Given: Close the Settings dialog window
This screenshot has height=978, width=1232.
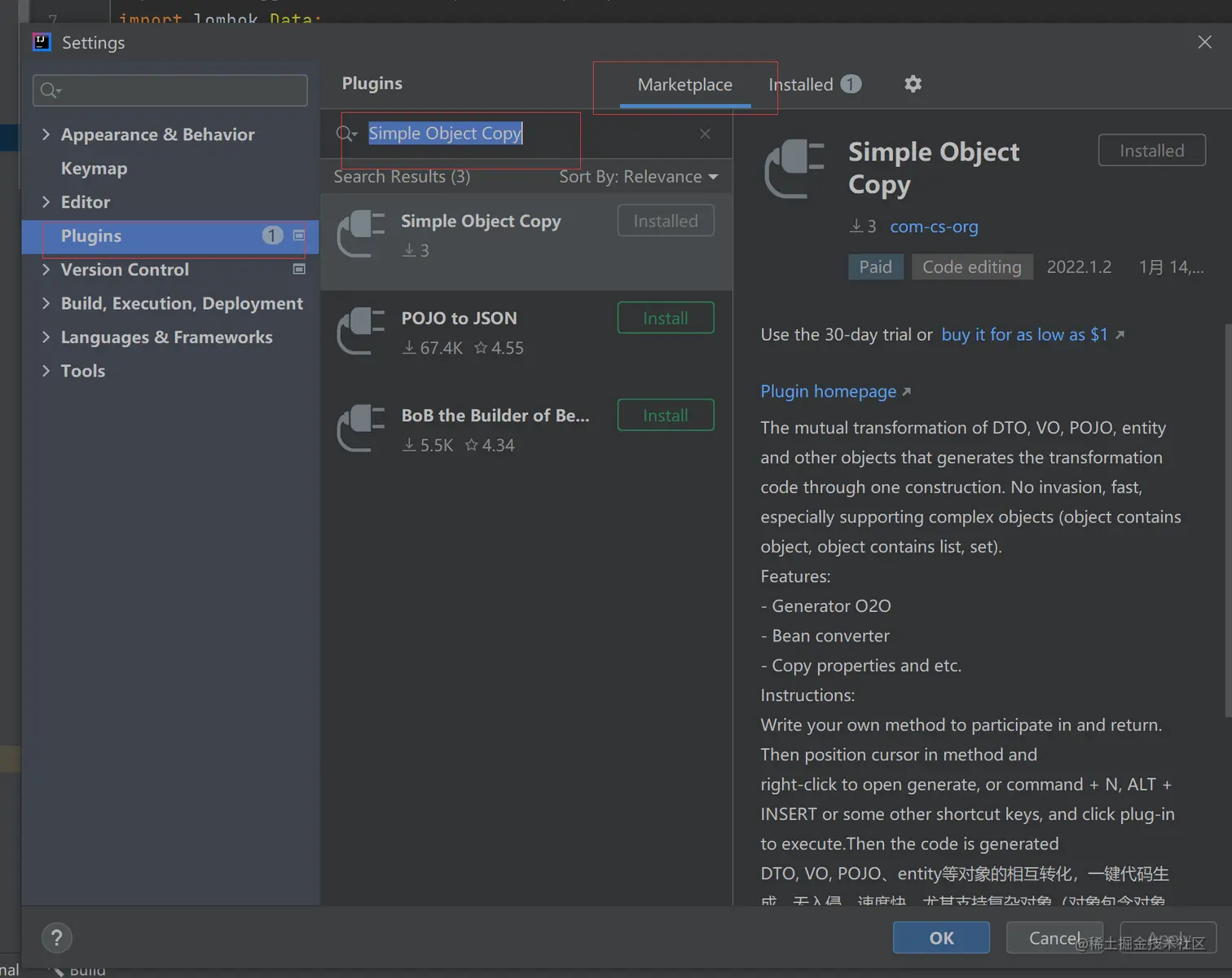Looking at the screenshot, I should coord(1204,42).
